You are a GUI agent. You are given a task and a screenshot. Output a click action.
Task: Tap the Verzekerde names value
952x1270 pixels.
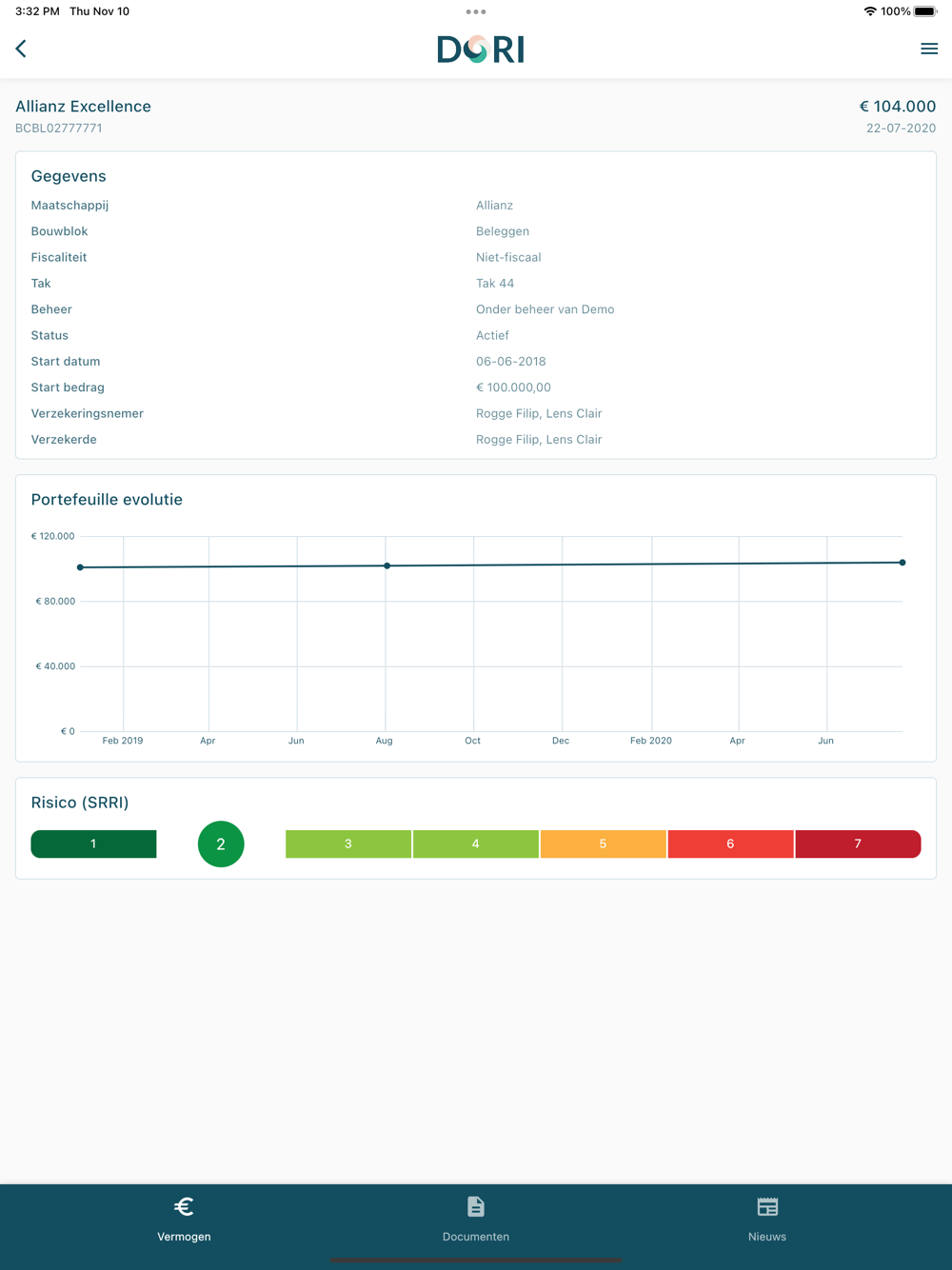539,440
